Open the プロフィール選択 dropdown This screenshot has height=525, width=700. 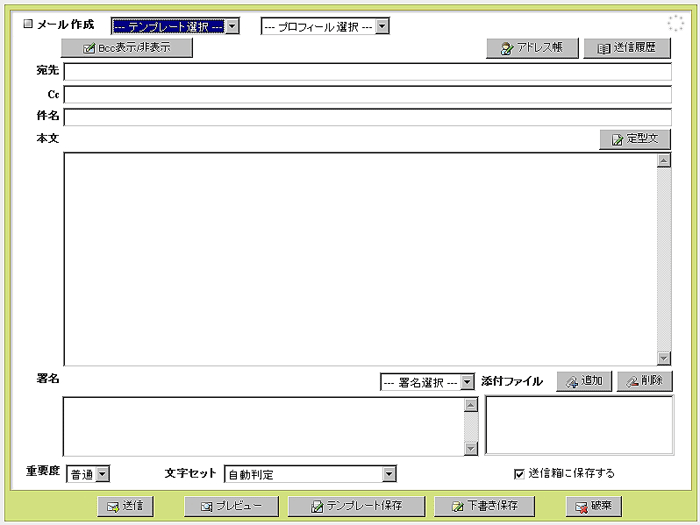[x=325, y=26]
